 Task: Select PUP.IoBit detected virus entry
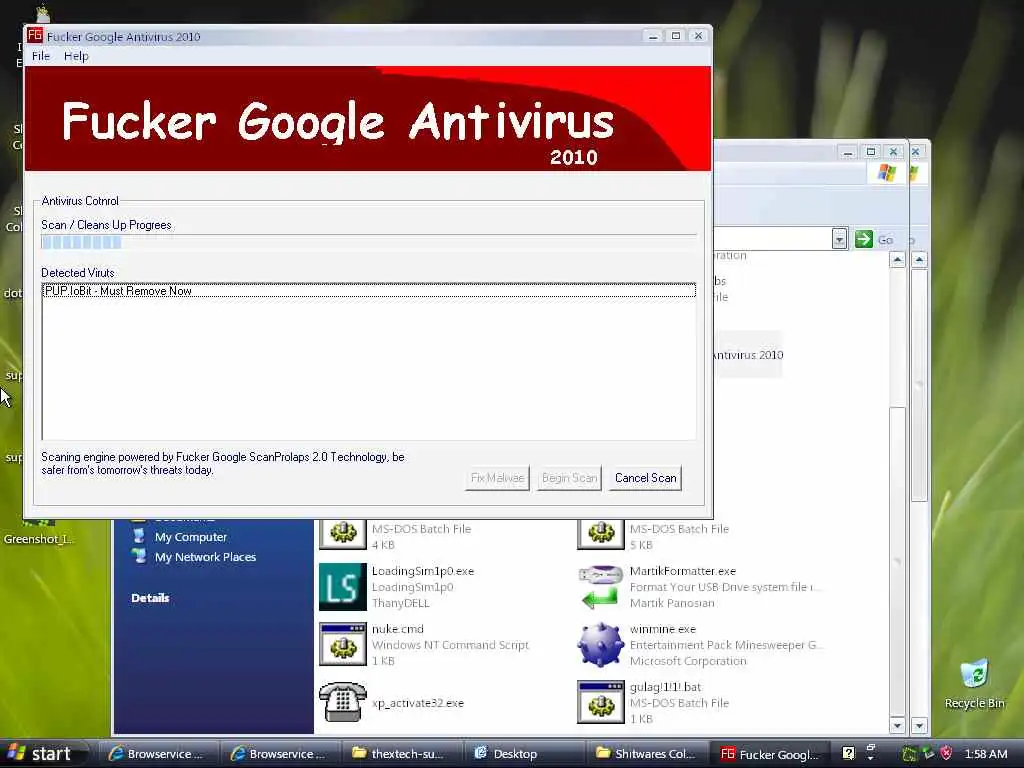pos(369,291)
